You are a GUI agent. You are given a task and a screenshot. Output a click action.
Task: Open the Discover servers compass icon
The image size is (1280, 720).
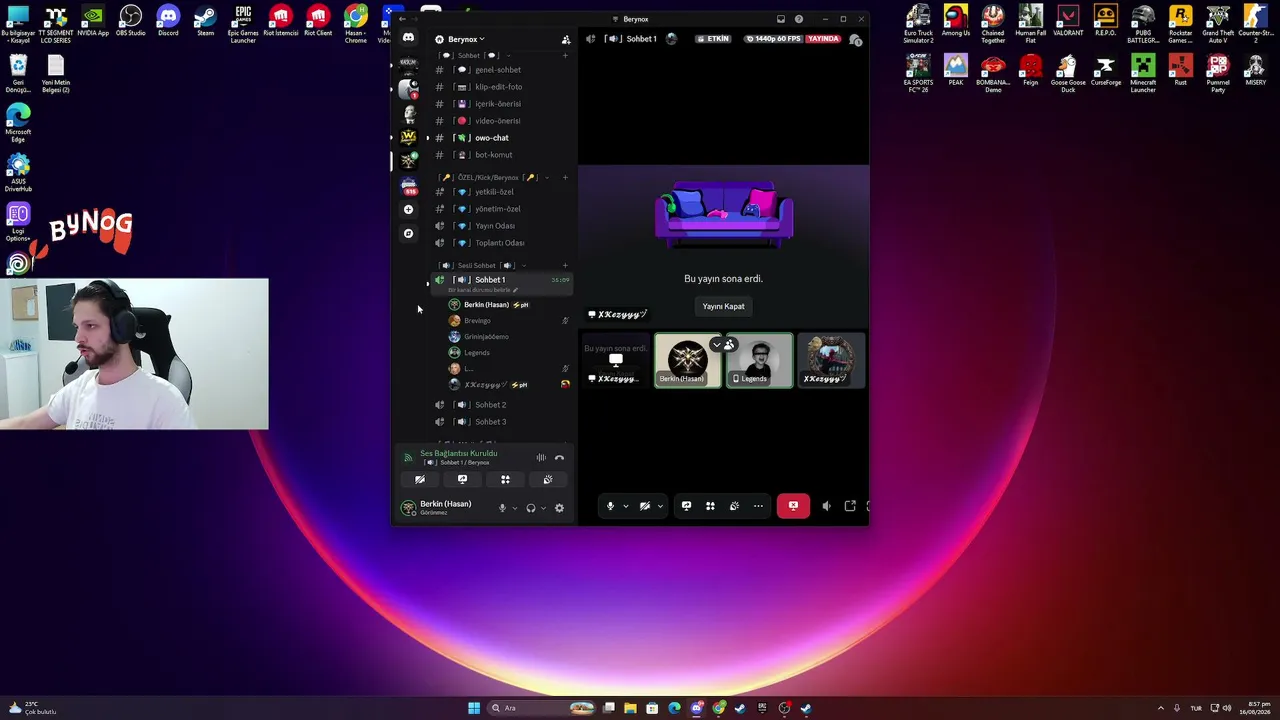(x=408, y=233)
